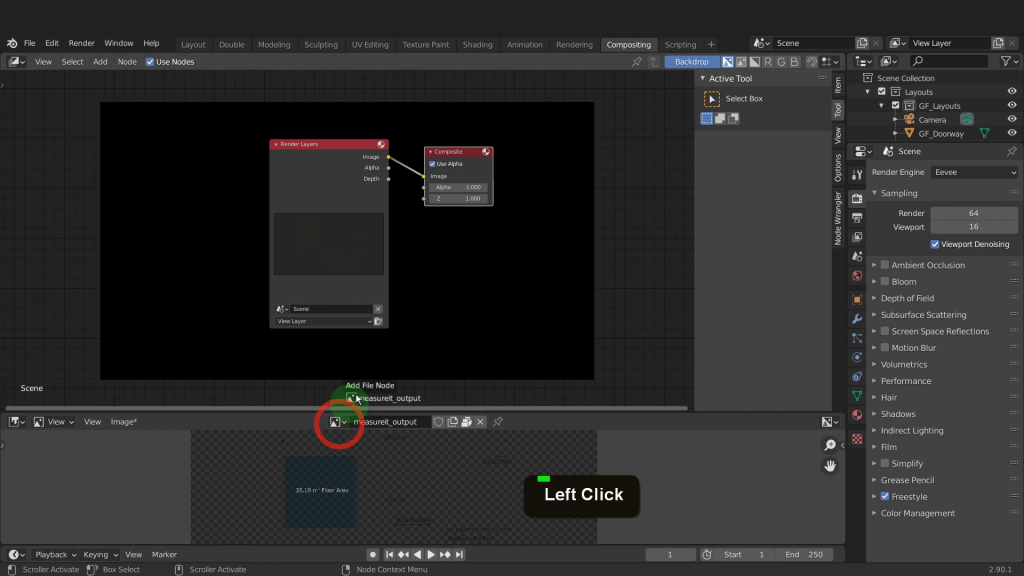Disable Viewport Denoising checkbox
This screenshot has height=576, width=1024.
tap(935, 244)
